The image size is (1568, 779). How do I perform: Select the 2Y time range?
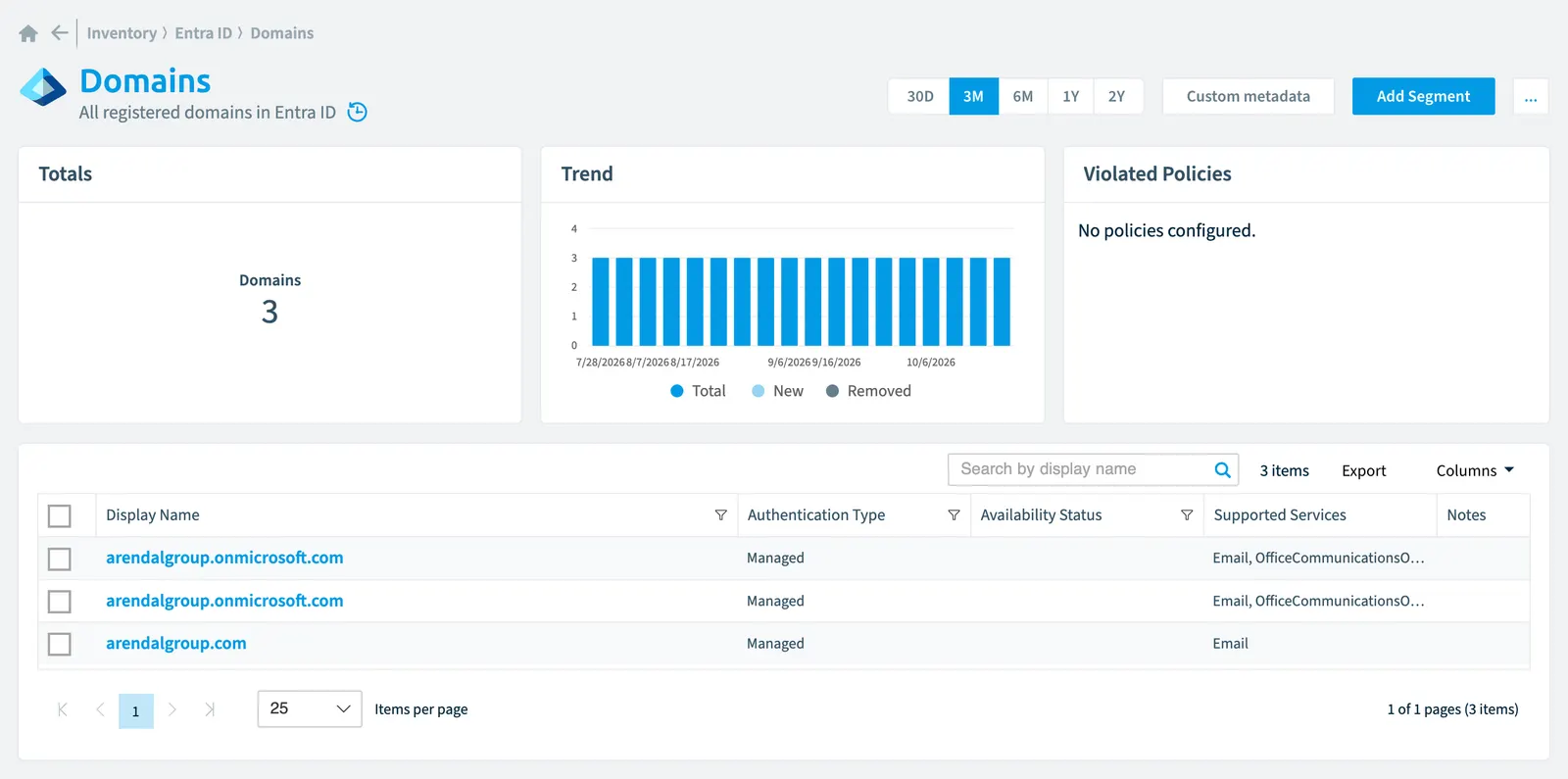pos(1117,96)
